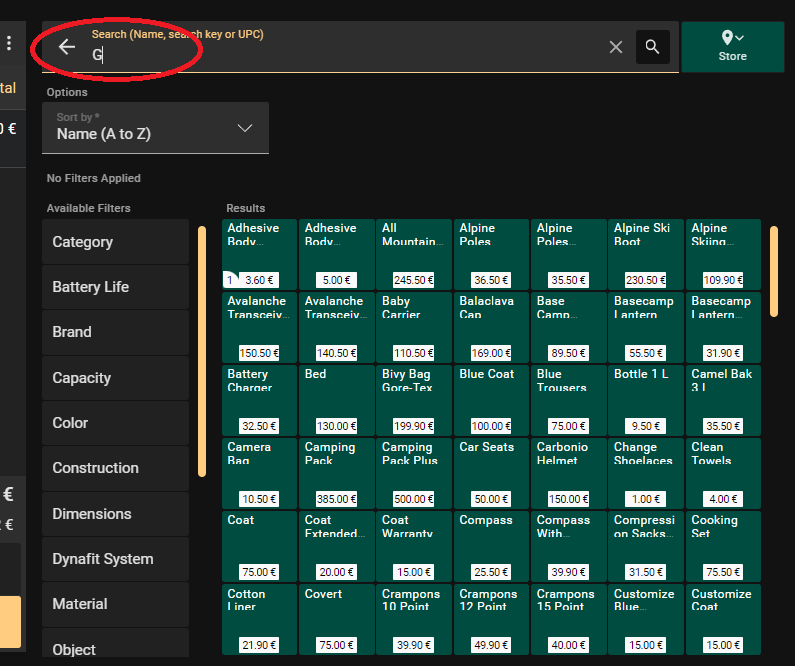
Task: Open the Color filter
Action: tap(115, 423)
